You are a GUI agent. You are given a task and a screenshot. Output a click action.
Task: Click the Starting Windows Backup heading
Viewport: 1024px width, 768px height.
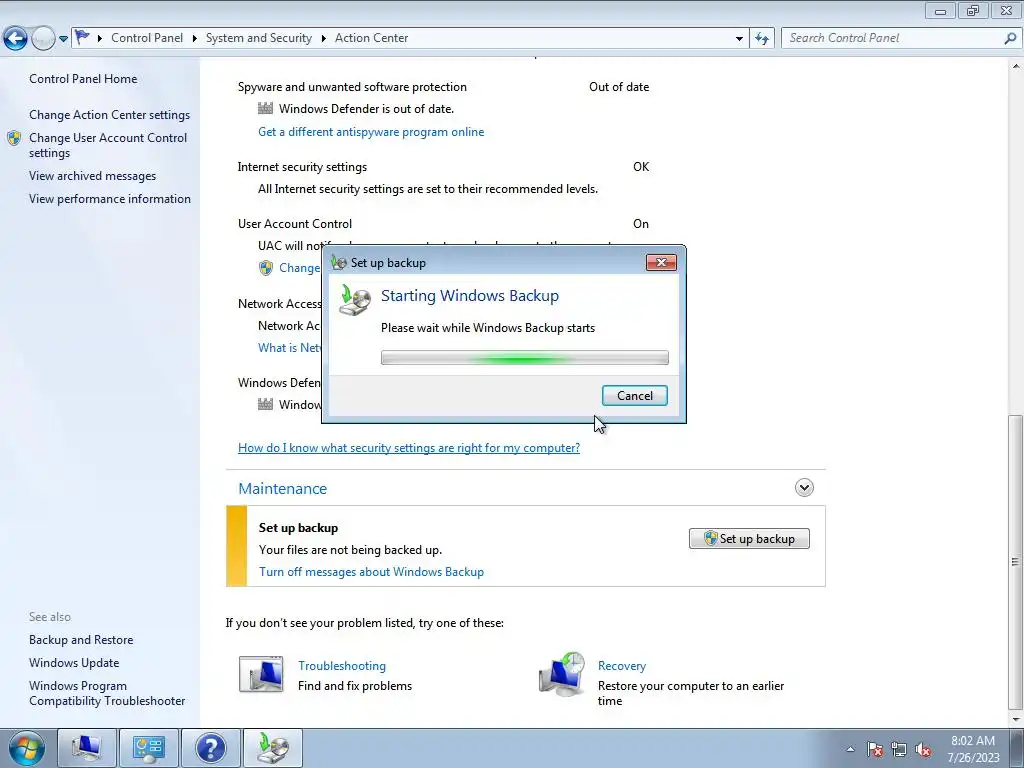470,295
